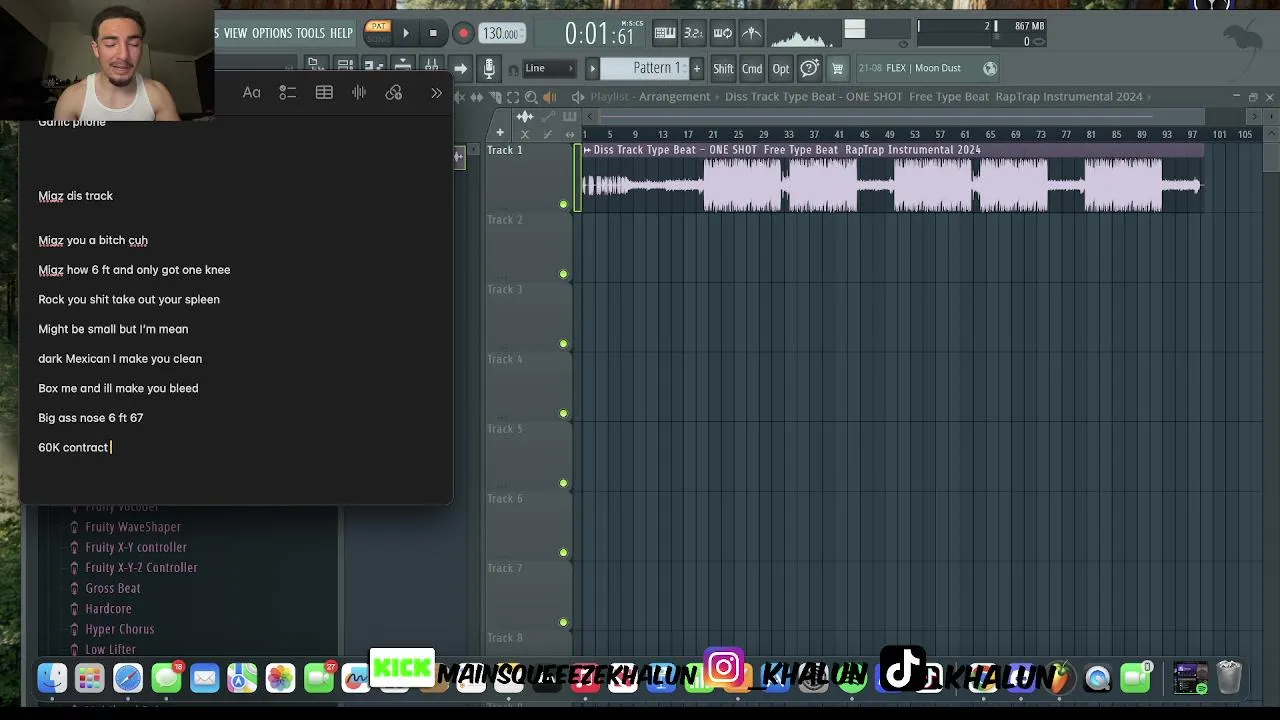Select Fruity WaveShaper in the browser
Screen dimensions: 1280x720
[x=133, y=527]
